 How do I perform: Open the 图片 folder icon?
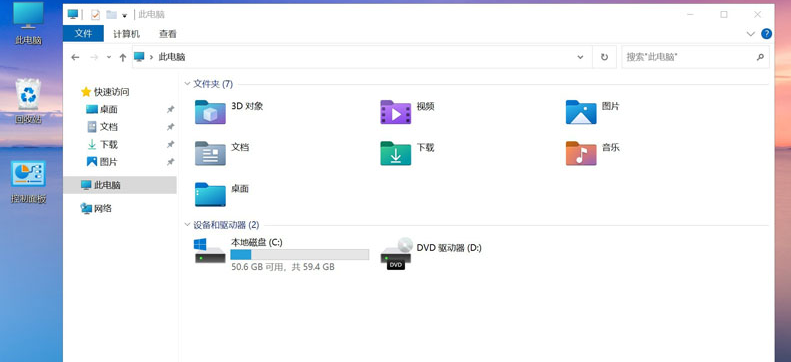pyautogui.click(x=581, y=112)
